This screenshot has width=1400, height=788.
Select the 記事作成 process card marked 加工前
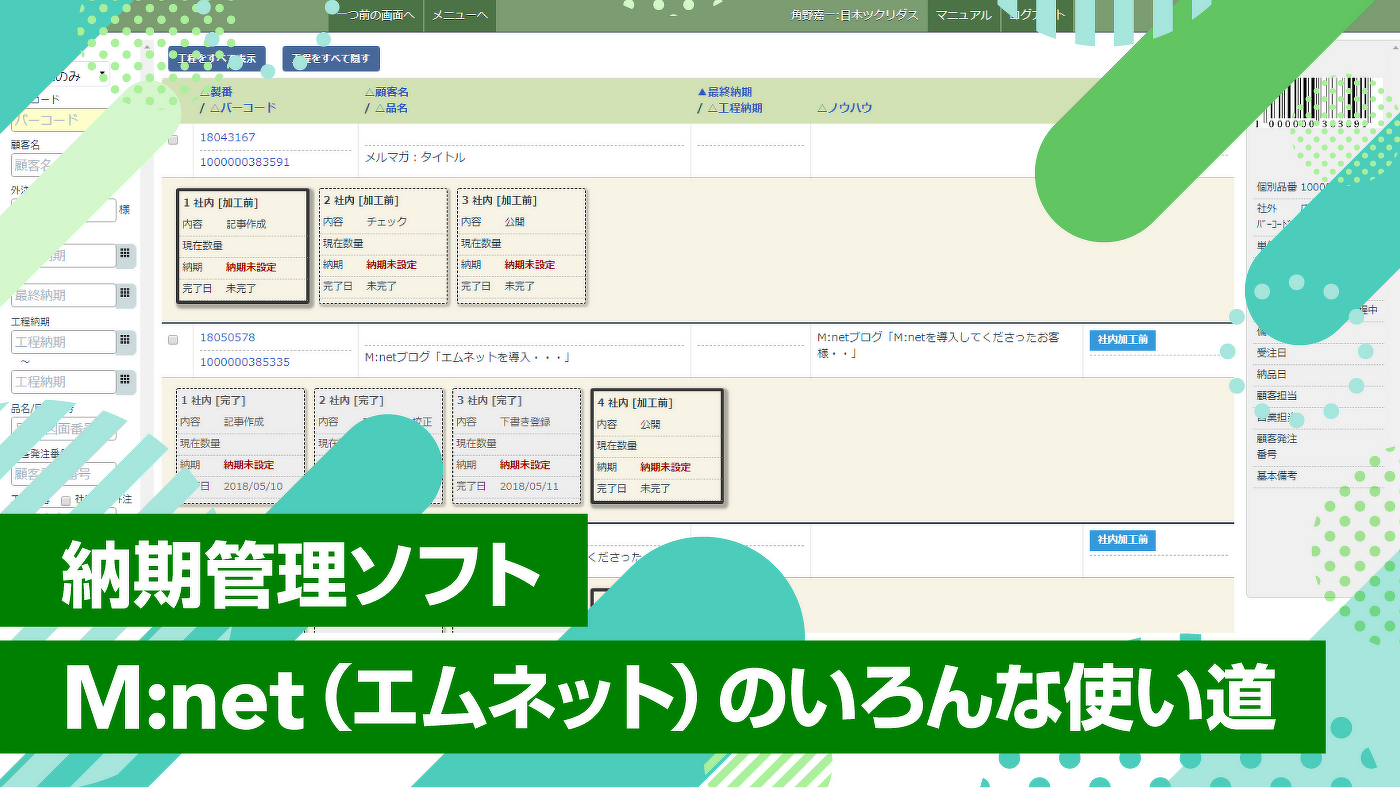tap(242, 245)
